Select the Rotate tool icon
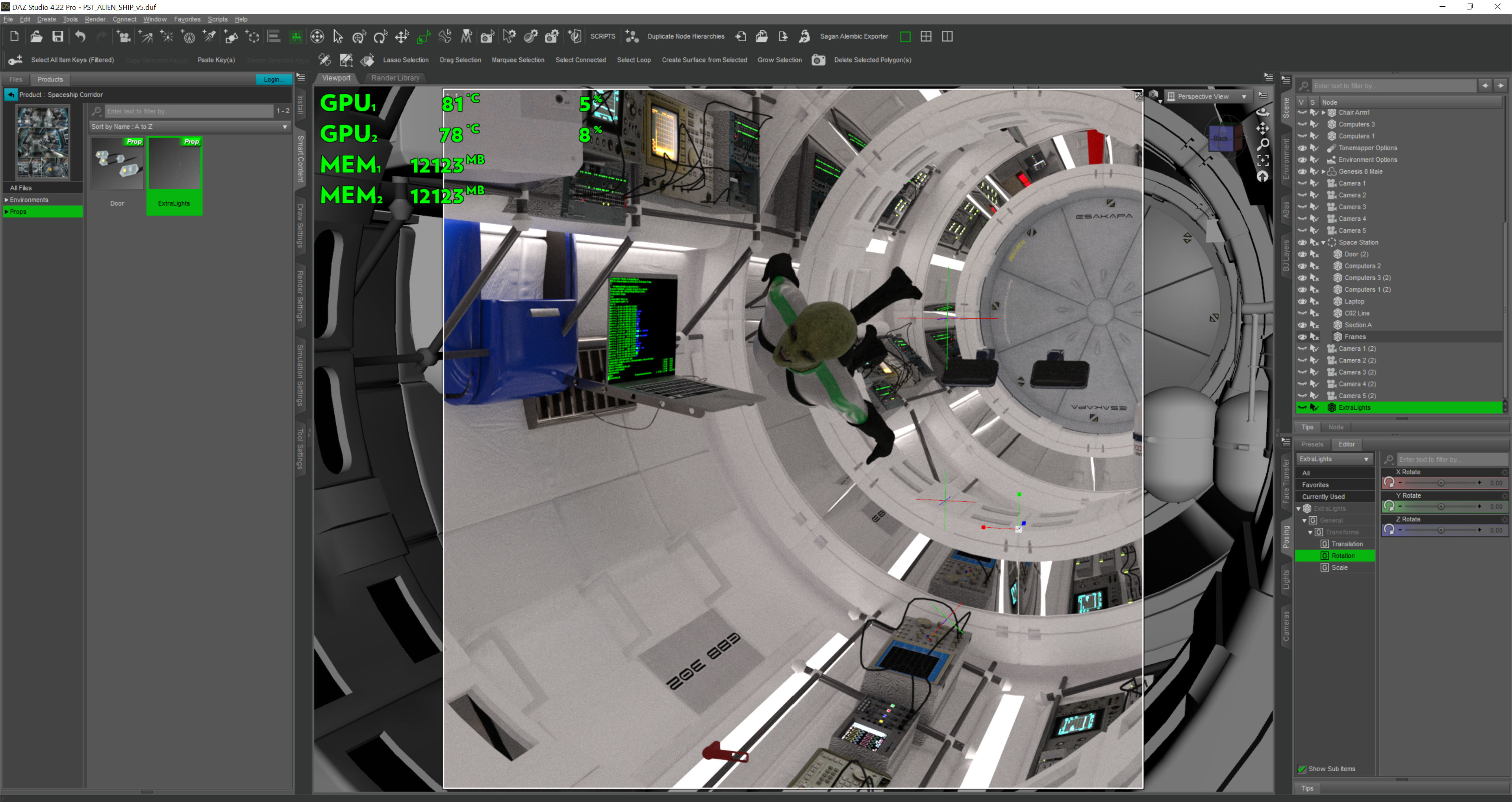 pyautogui.click(x=380, y=37)
